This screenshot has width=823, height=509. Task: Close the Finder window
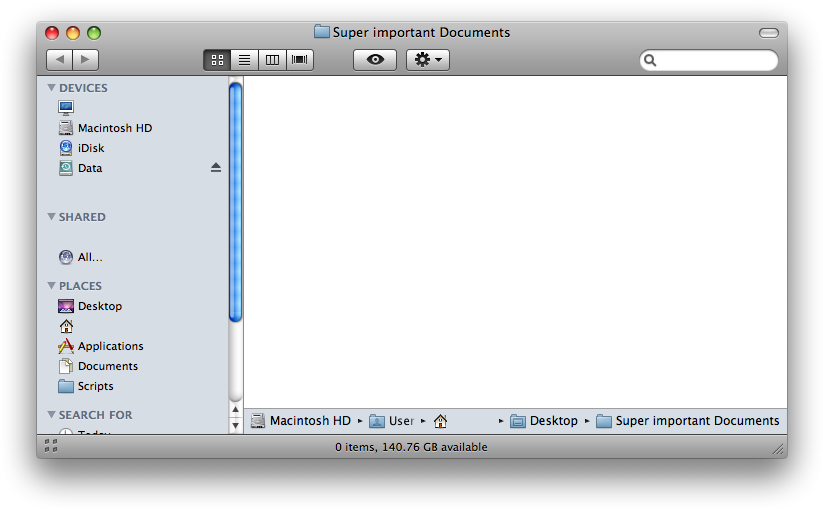pyautogui.click(x=52, y=33)
